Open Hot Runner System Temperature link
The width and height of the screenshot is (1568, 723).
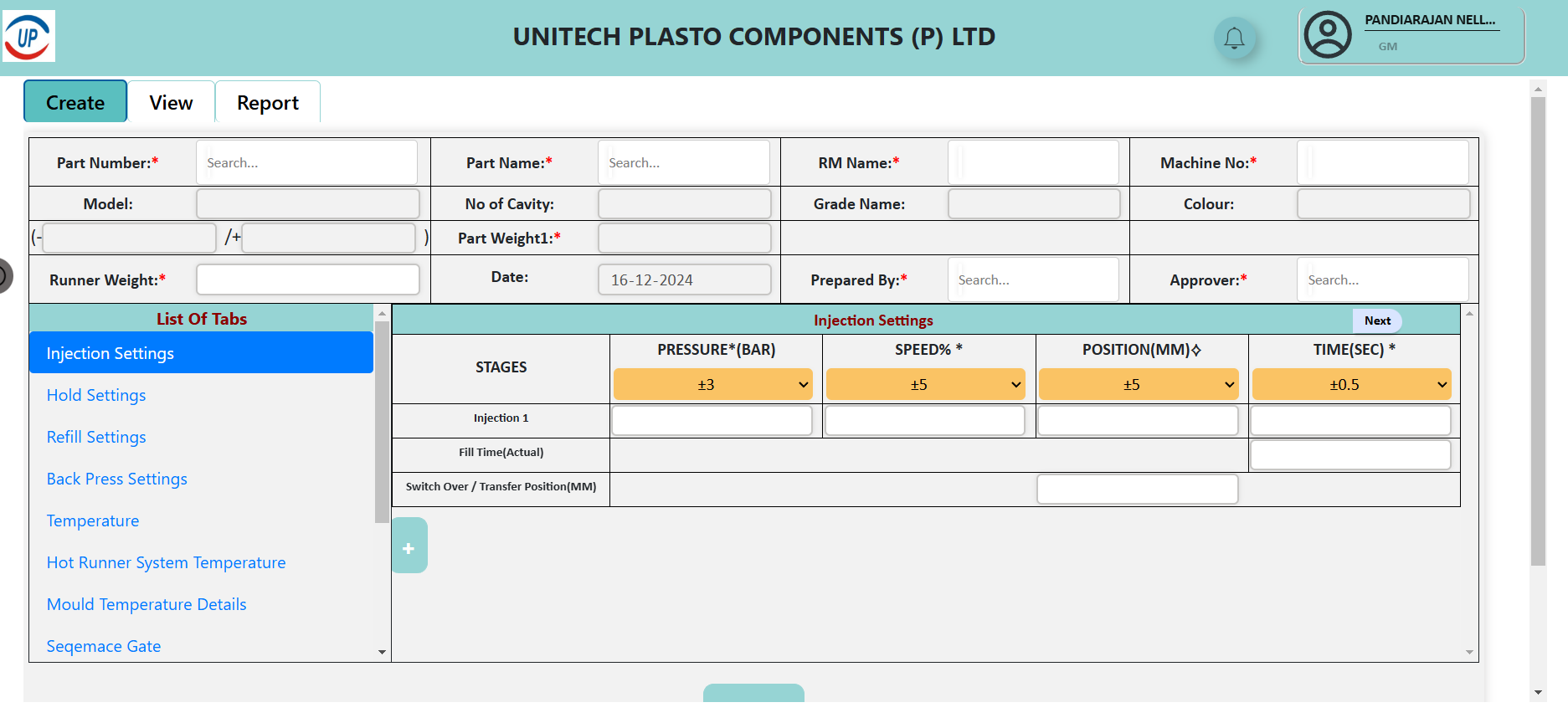[x=167, y=562]
